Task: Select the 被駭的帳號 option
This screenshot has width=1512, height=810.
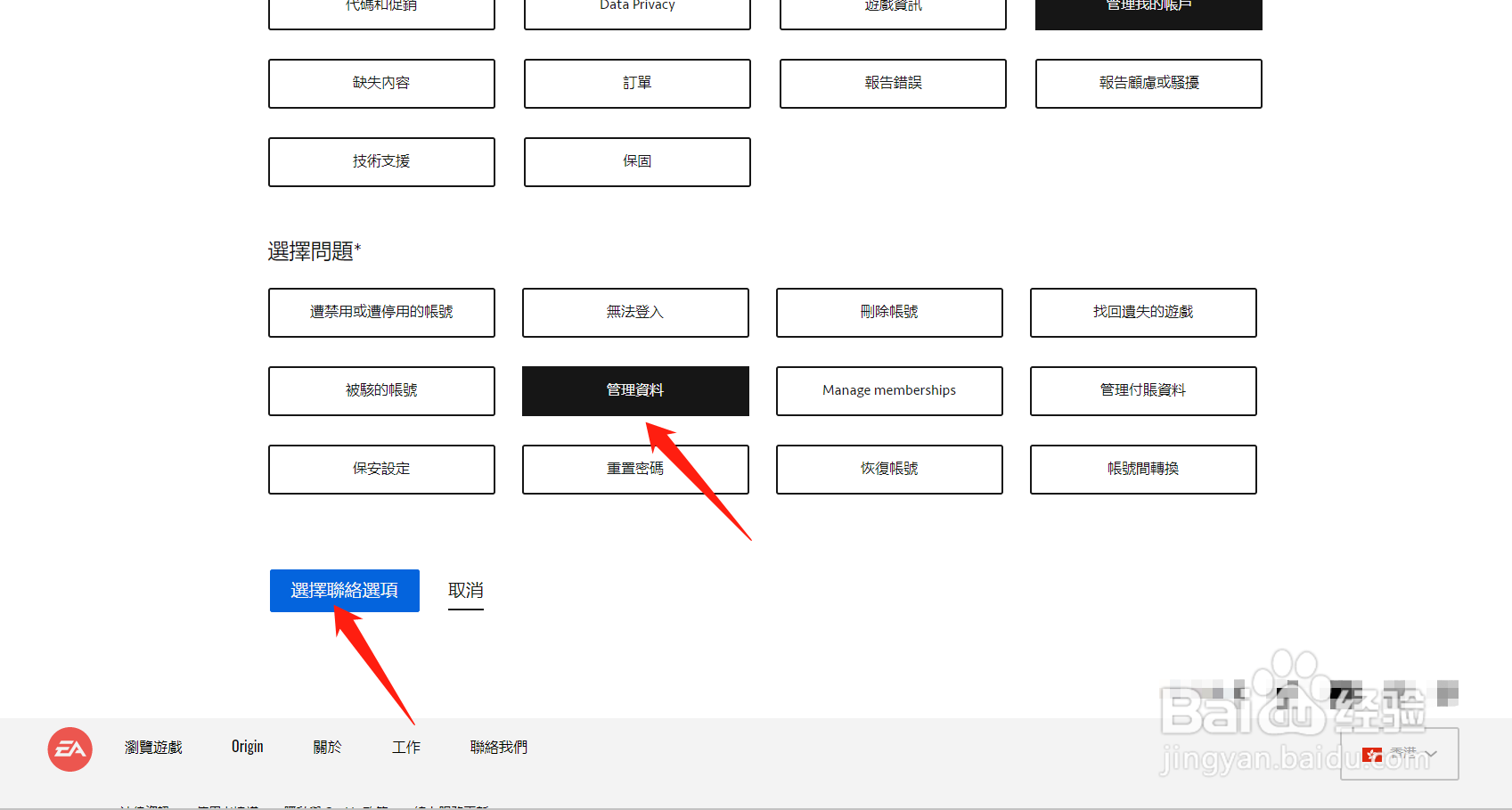Action: coord(381,390)
